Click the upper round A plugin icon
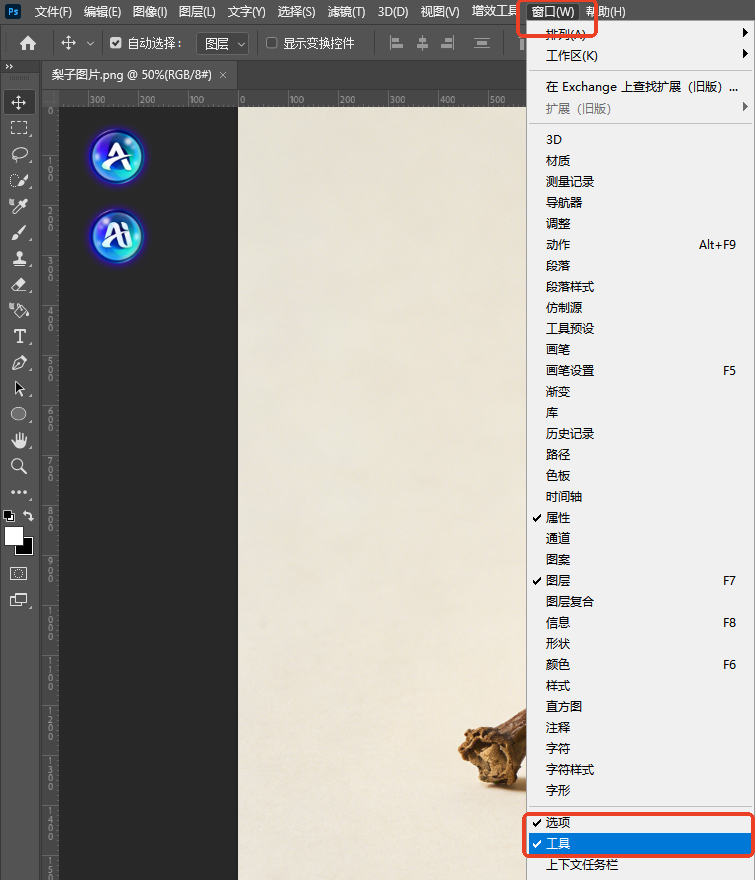 [117, 157]
